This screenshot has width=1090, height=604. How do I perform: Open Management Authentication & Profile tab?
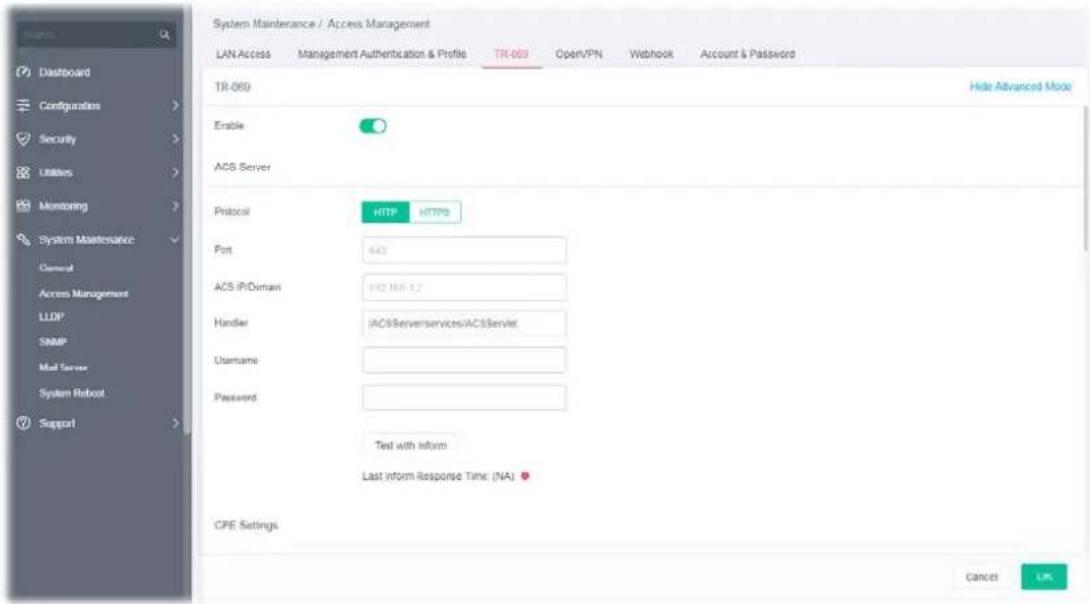pos(382,54)
